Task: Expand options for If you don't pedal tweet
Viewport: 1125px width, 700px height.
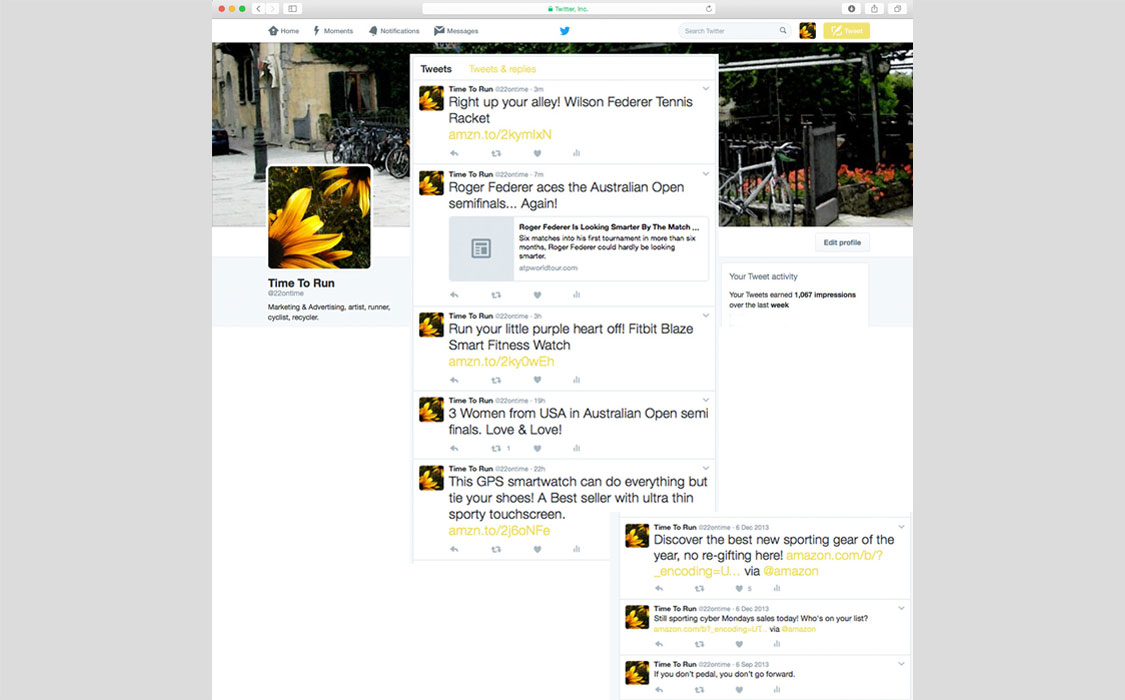Action: pos(901,664)
